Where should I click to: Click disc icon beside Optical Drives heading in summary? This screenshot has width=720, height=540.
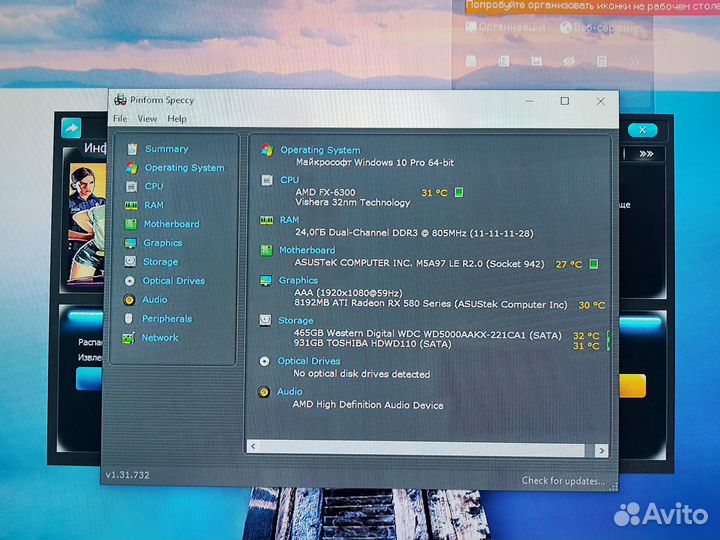(x=264, y=361)
